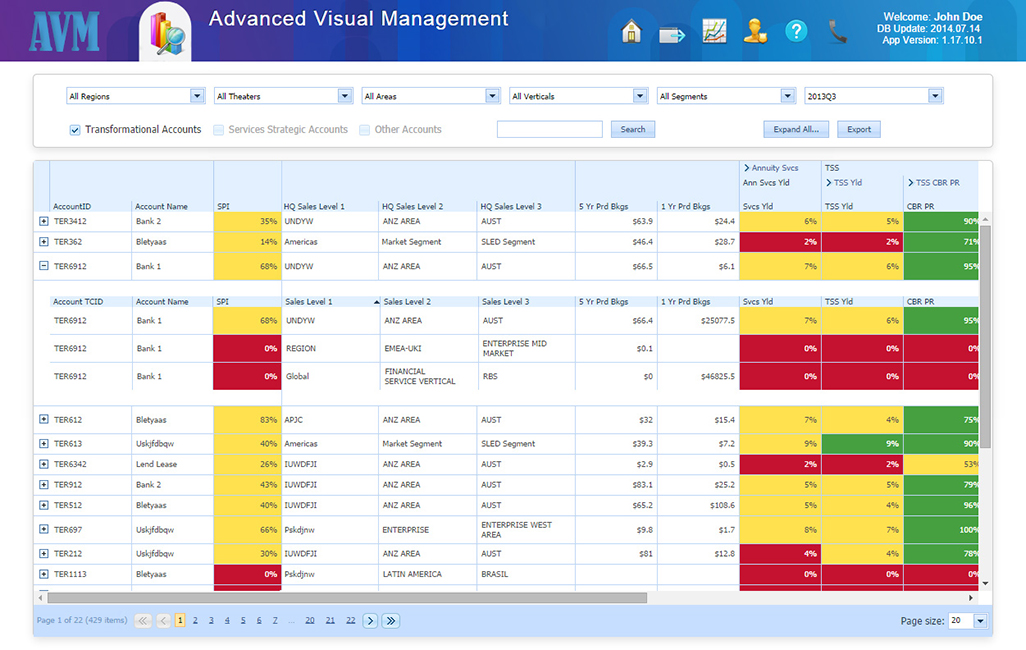Click the Export button
Image resolution: width=1026 pixels, height=650 pixels.
[859, 129]
